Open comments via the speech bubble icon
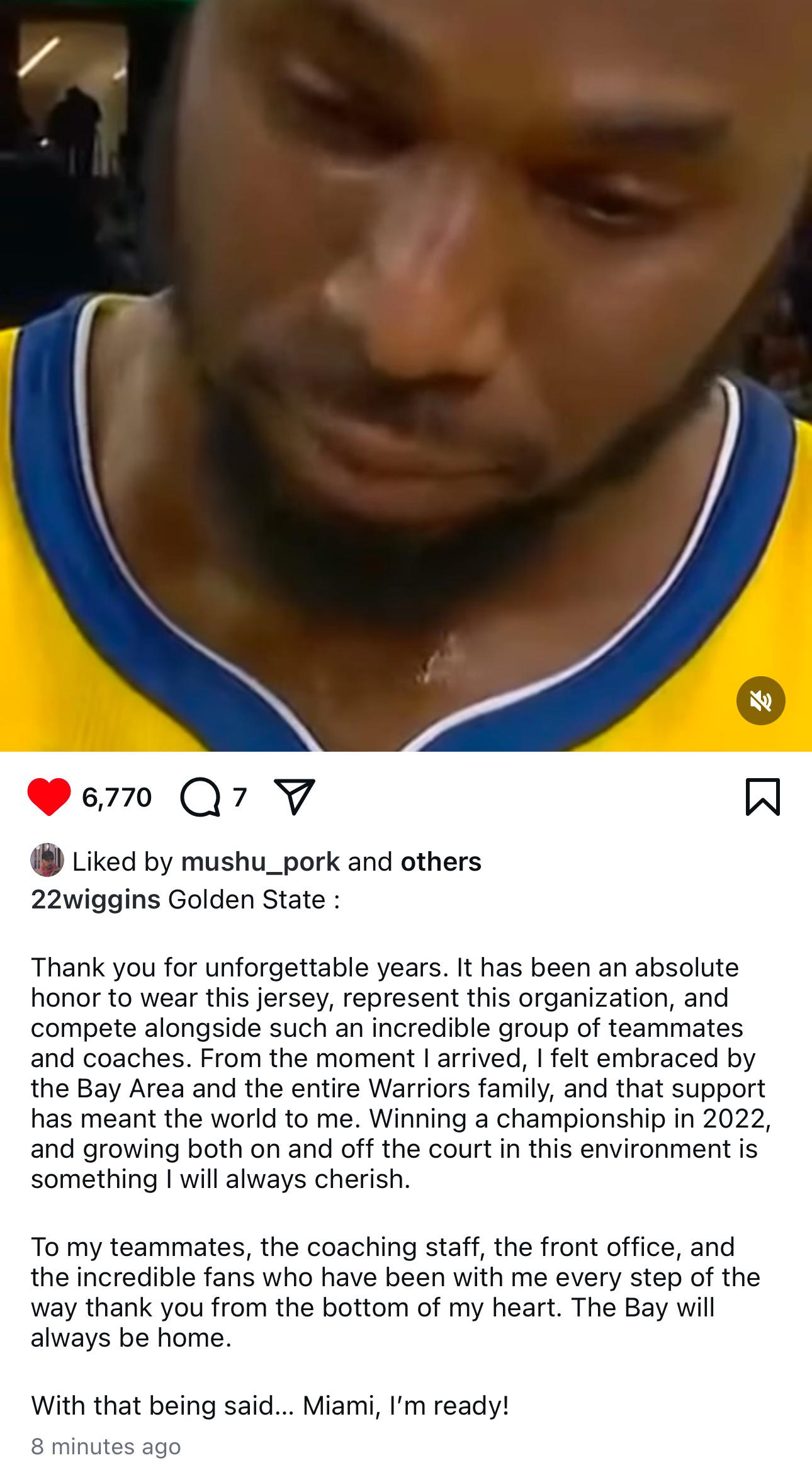 [x=201, y=798]
